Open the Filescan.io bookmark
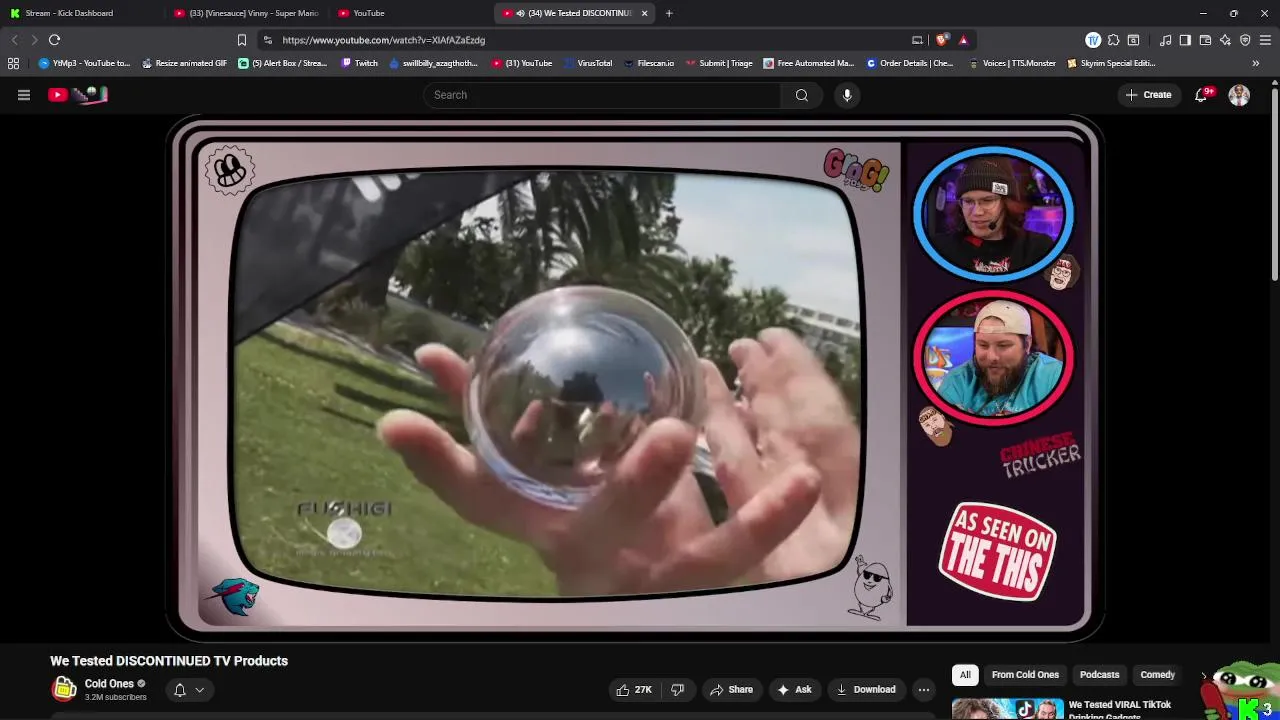Image resolution: width=1280 pixels, height=720 pixels. pos(648,63)
